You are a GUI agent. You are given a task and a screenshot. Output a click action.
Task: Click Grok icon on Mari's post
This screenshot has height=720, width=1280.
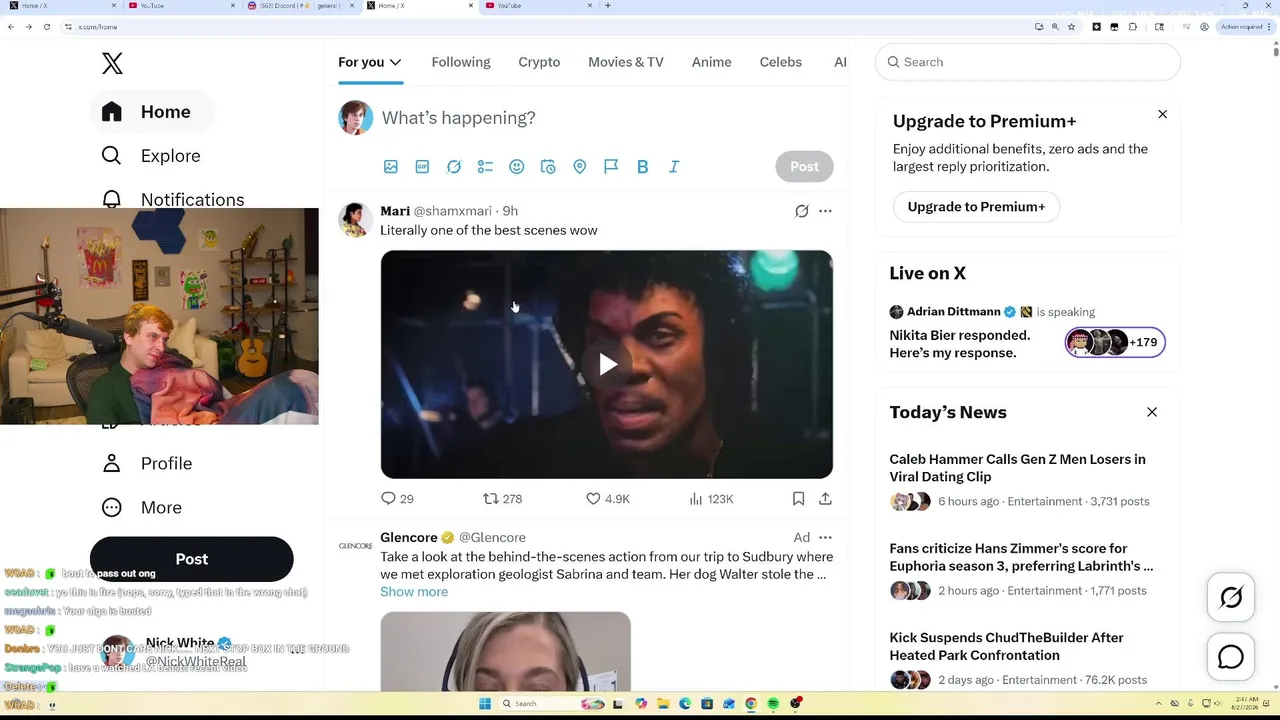[801, 211]
